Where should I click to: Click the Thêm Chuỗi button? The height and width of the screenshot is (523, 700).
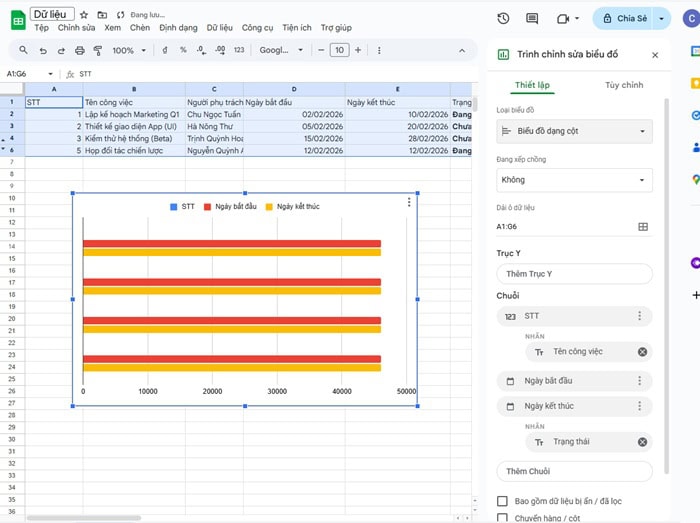coord(574,471)
